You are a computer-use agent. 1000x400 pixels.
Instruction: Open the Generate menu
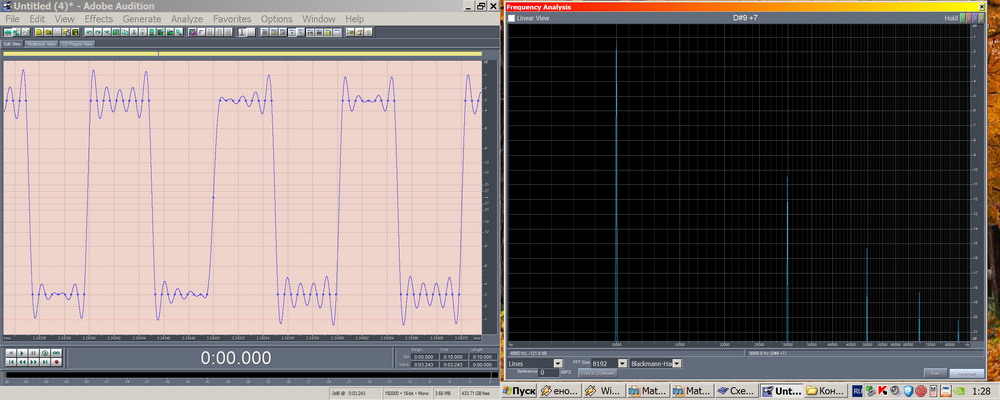tap(142, 19)
